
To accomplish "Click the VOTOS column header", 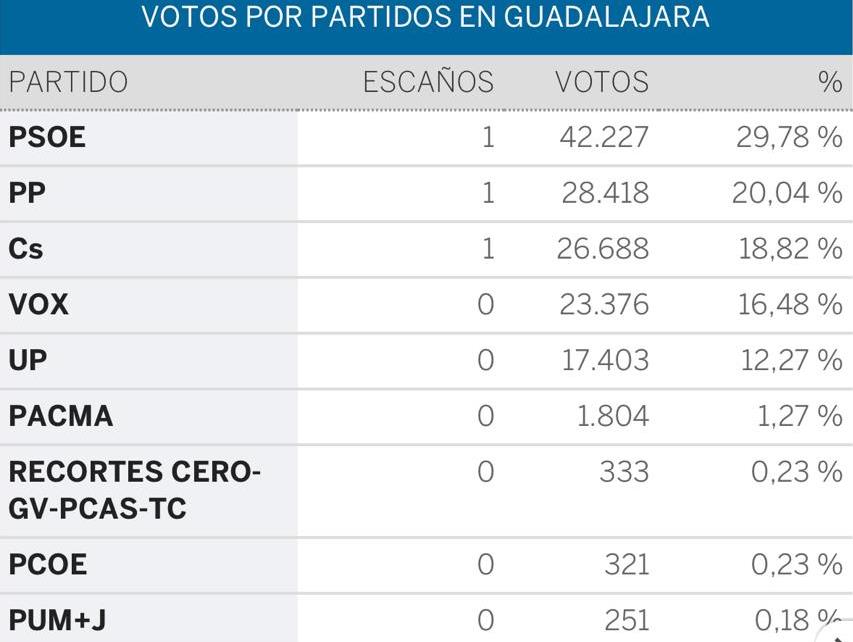I will (x=602, y=82).
